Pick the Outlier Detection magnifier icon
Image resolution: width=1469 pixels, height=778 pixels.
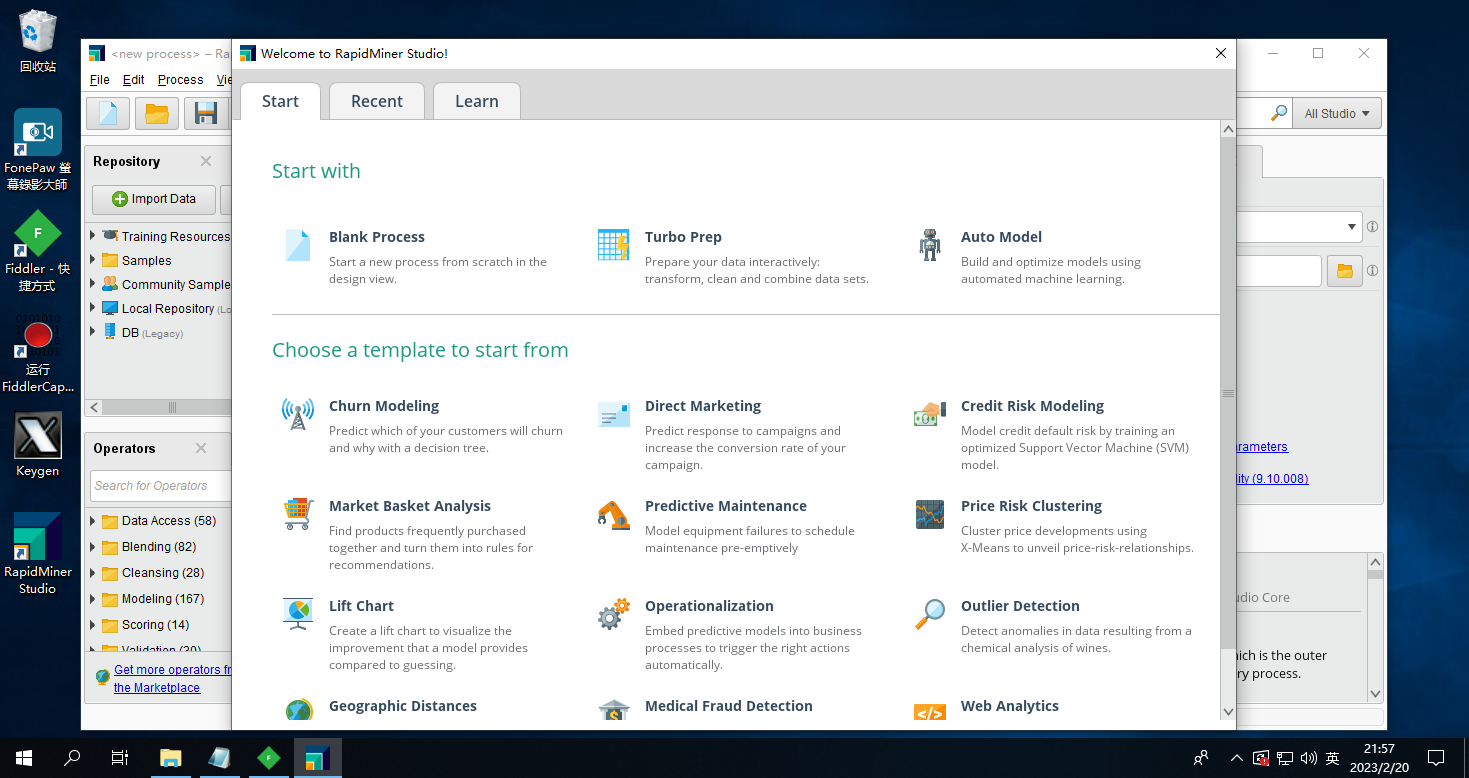[x=930, y=614]
